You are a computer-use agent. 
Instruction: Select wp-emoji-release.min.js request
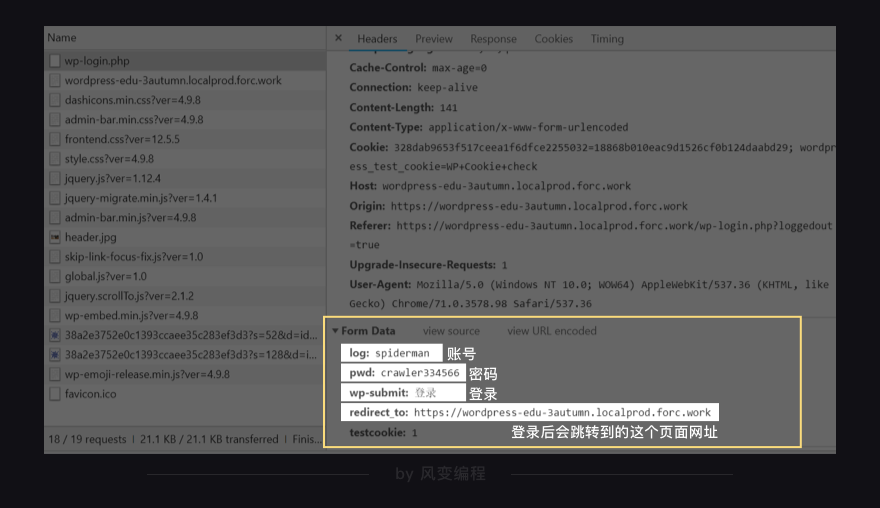(185, 374)
